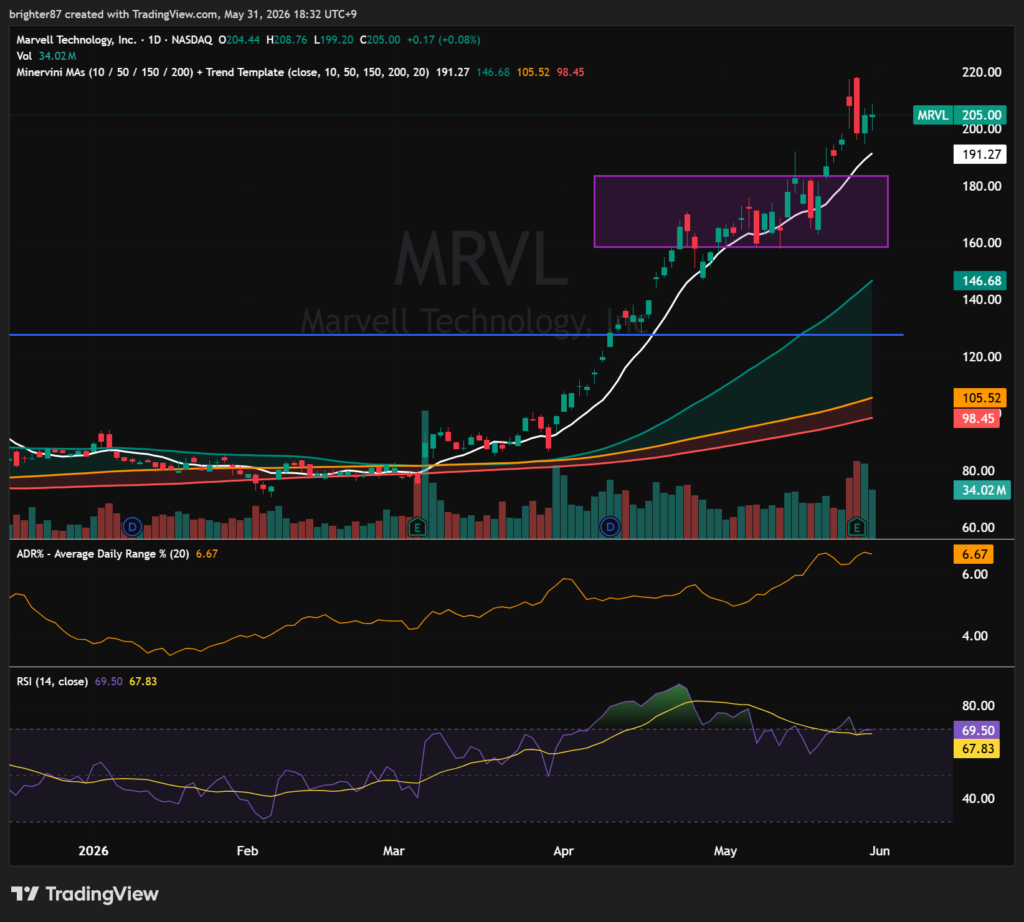
Task: Click the orange 105.52 price label
Action: coord(980,398)
